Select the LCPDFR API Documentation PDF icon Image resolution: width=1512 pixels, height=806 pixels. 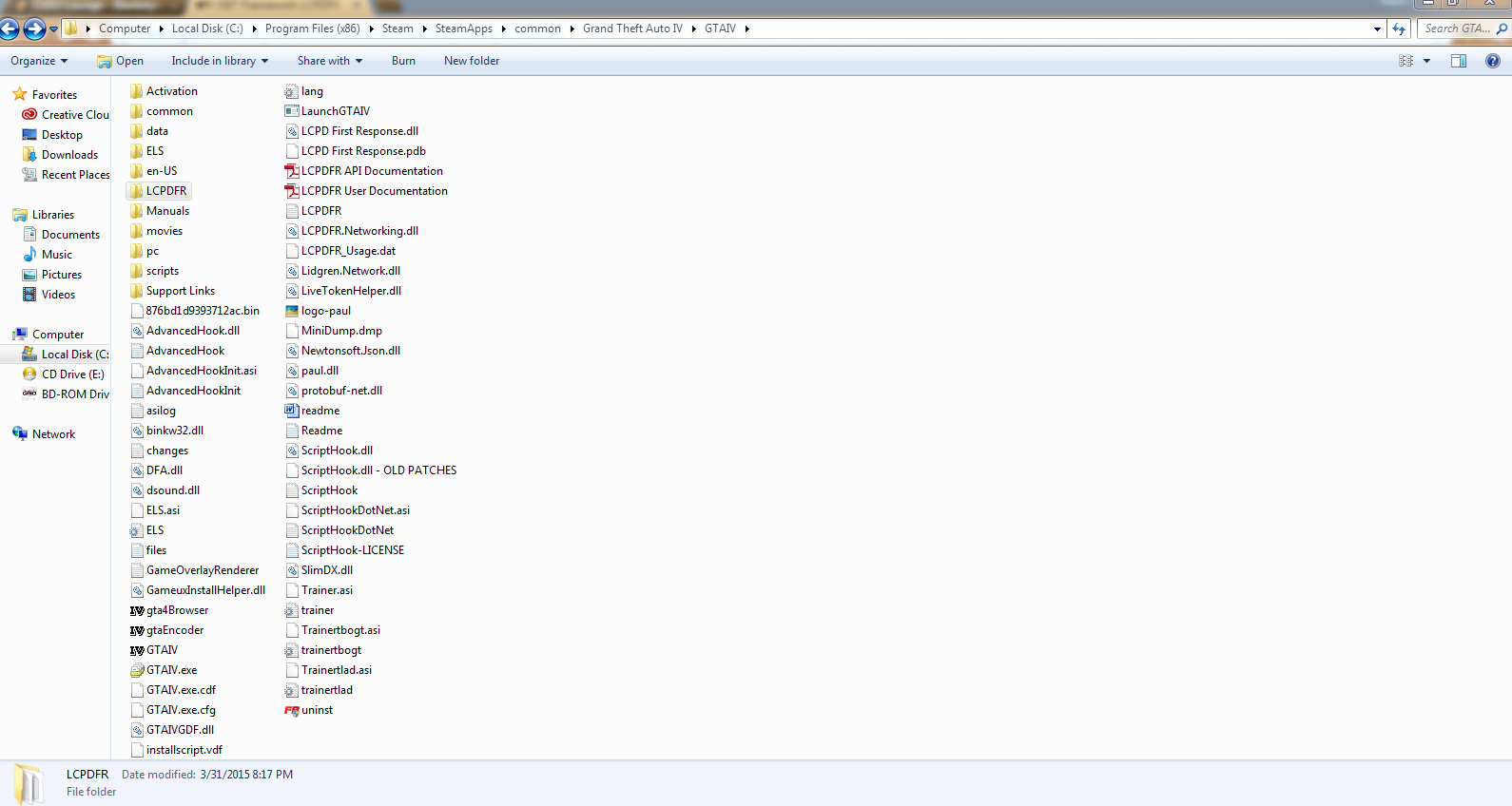292,171
